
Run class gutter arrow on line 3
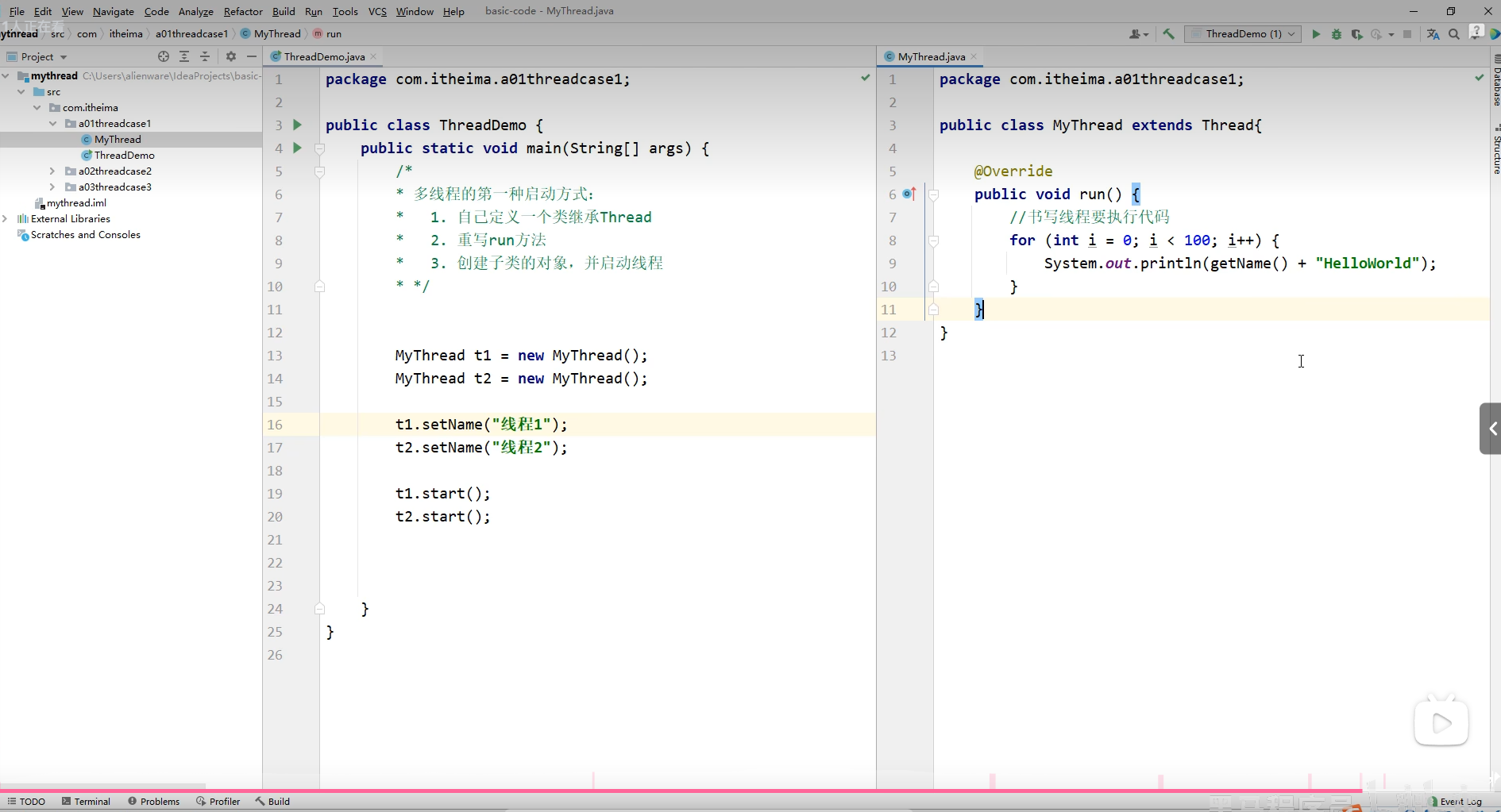pos(297,125)
